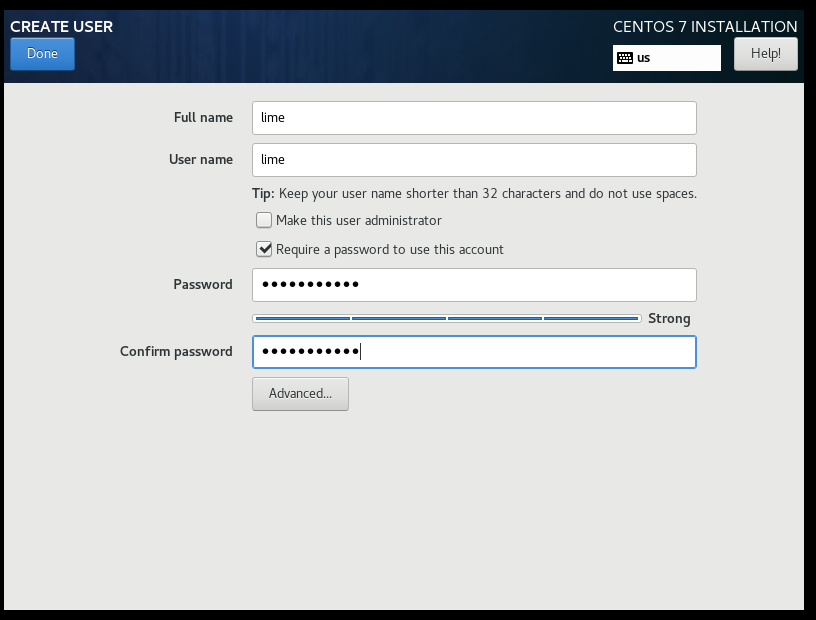Screen dimensions: 816x620
Task: Click the keyboard layout icon
Action: (624, 58)
